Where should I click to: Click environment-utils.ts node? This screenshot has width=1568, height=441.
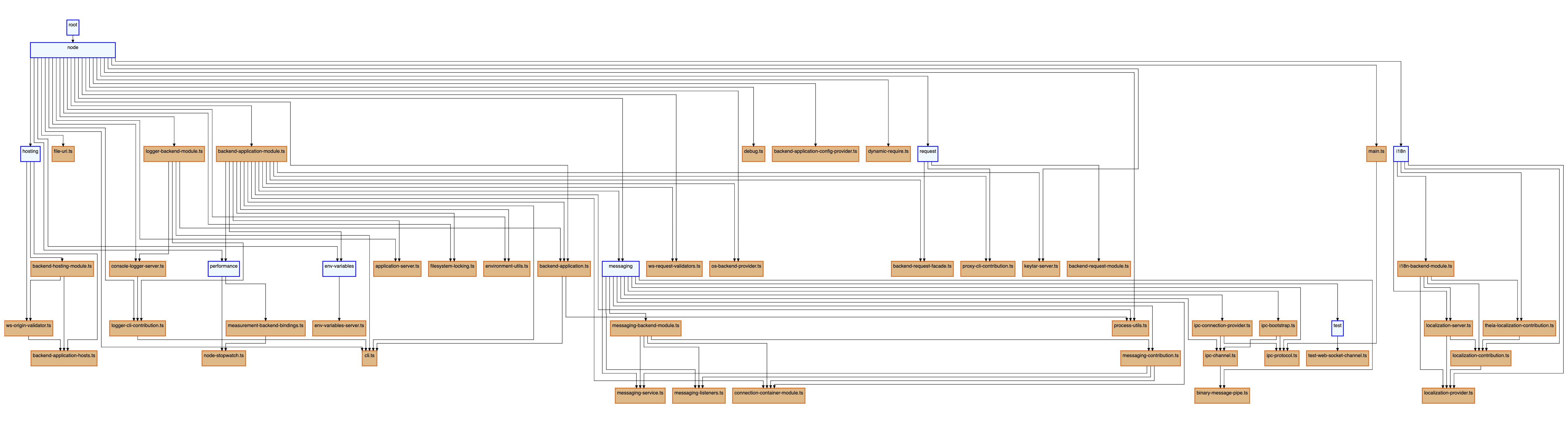click(507, 269)
